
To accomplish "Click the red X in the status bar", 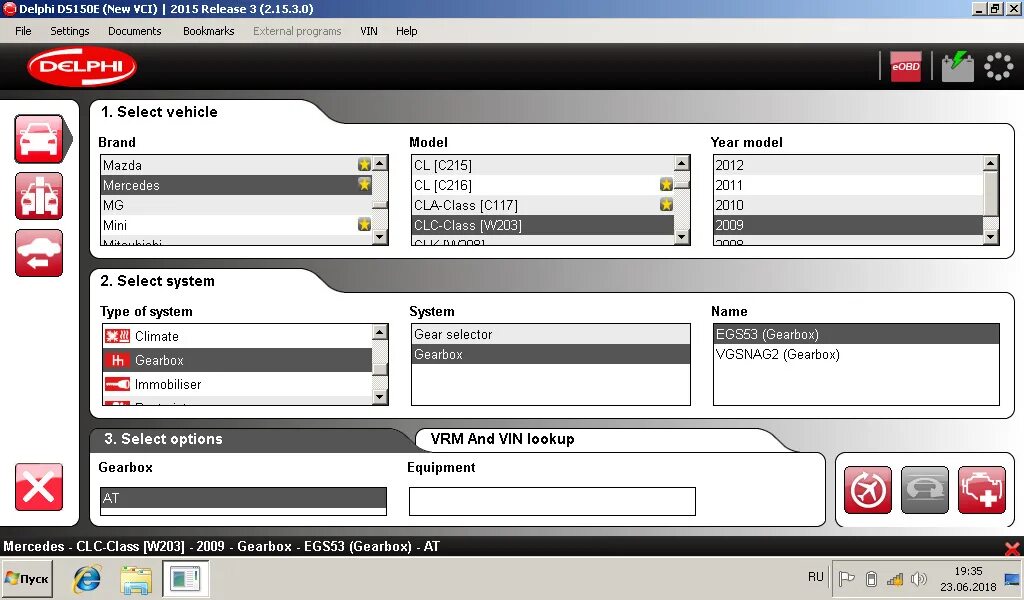I will [x=1012, y=548].
